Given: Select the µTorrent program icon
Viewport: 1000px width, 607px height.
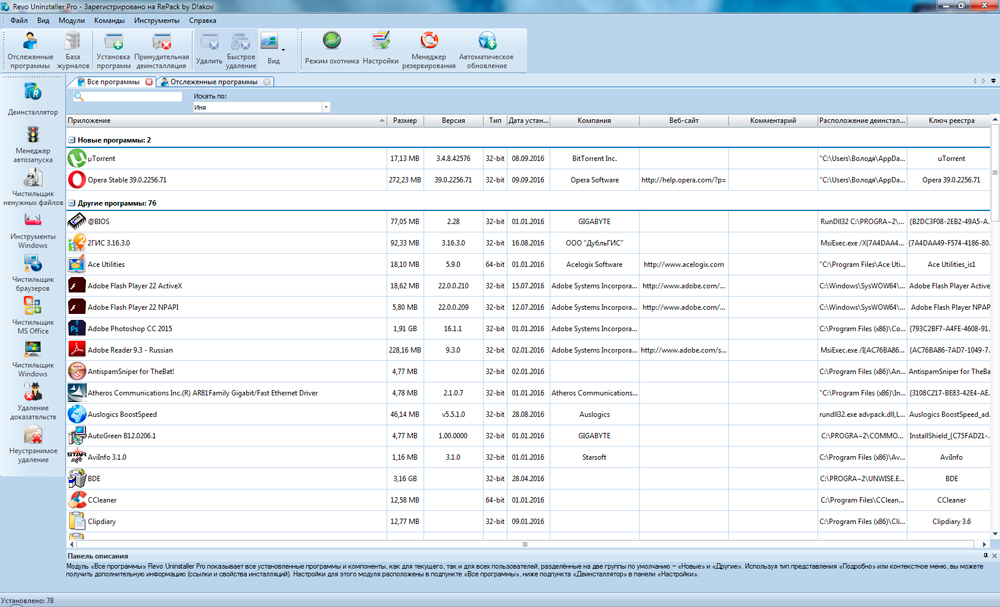Looking at the screenshot, I should click(x=77, y=158).
